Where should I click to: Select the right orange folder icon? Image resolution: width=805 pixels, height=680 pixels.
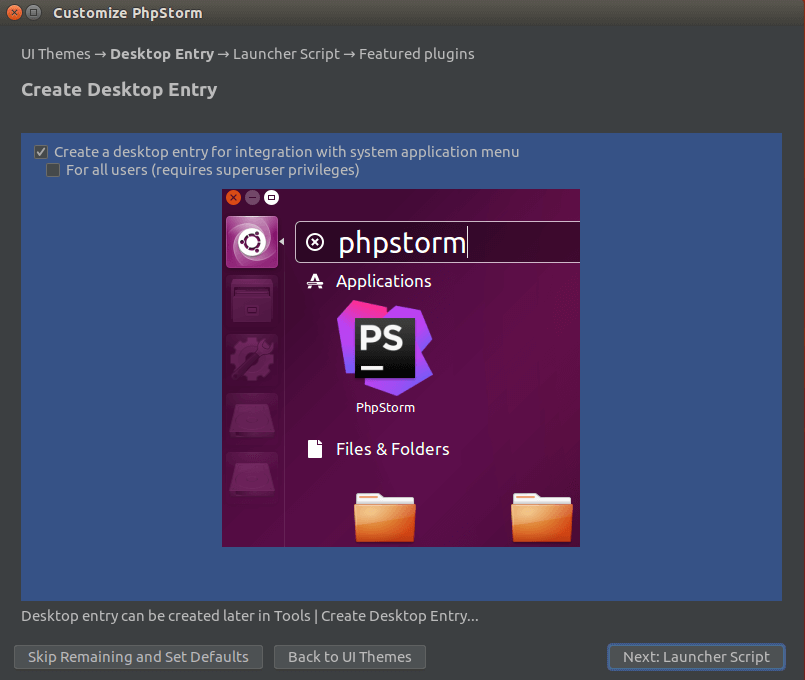coord(541,517)
